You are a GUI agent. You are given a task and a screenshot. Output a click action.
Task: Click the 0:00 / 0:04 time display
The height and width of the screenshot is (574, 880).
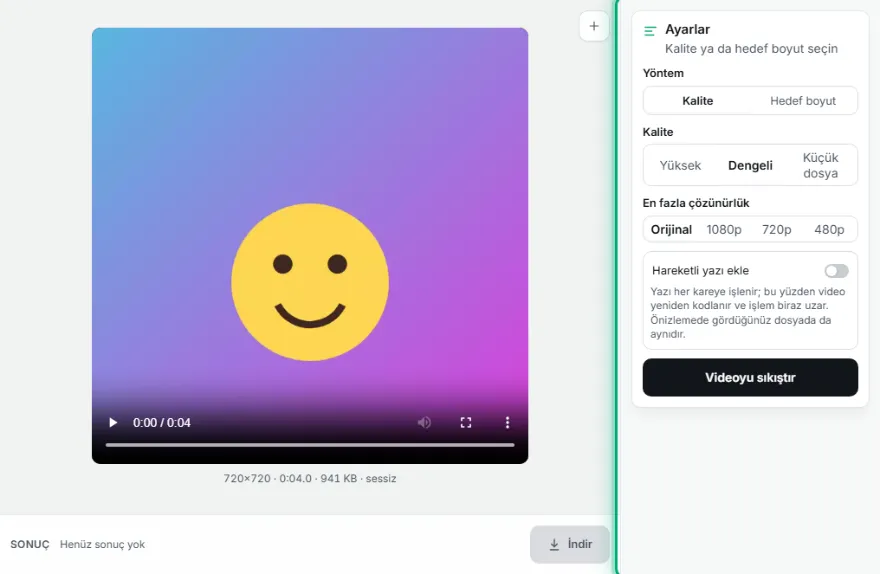(162, 423)
